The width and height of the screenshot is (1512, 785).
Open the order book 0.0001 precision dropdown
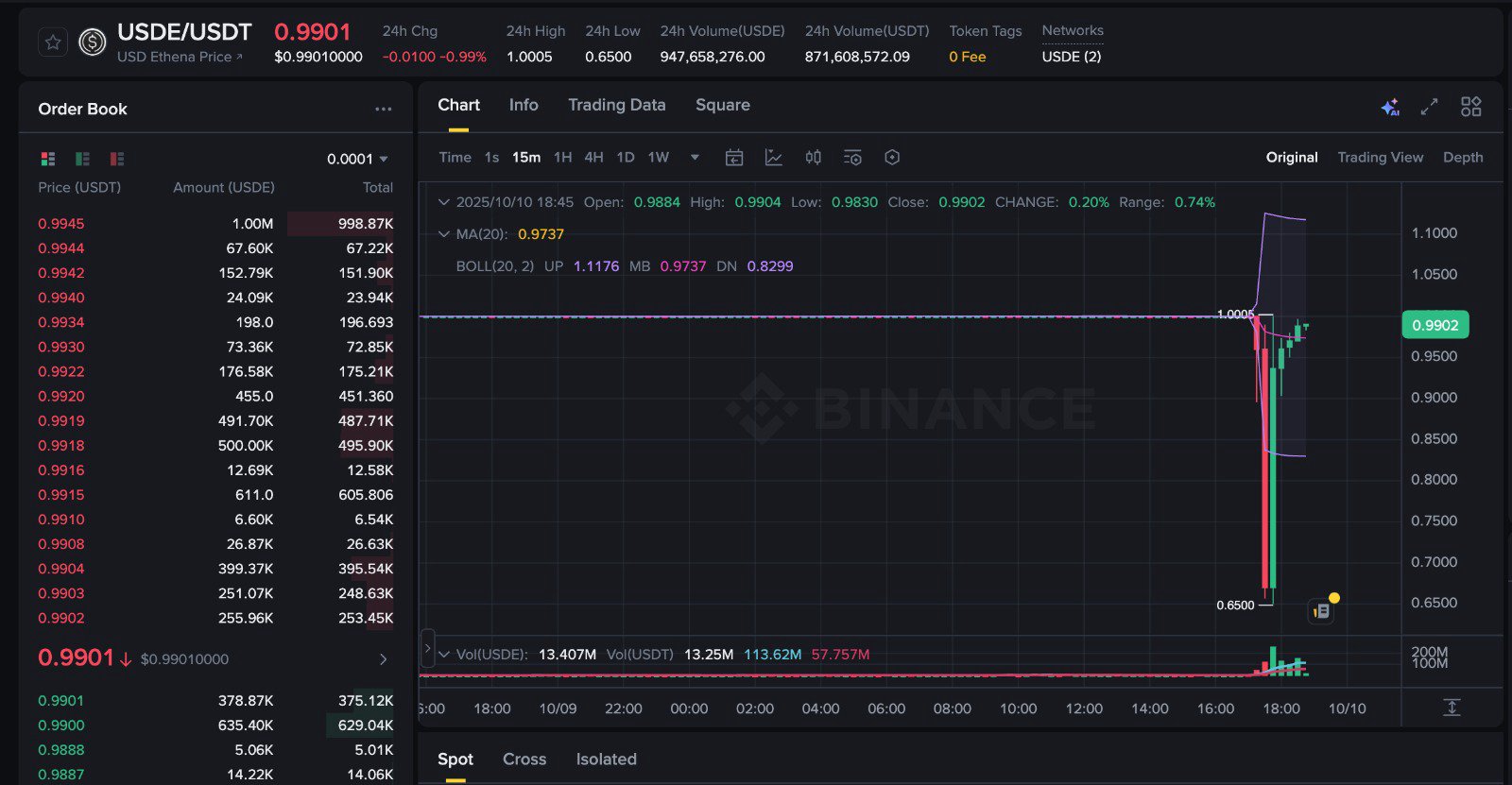pyautogui.click(x=357, y=159)
